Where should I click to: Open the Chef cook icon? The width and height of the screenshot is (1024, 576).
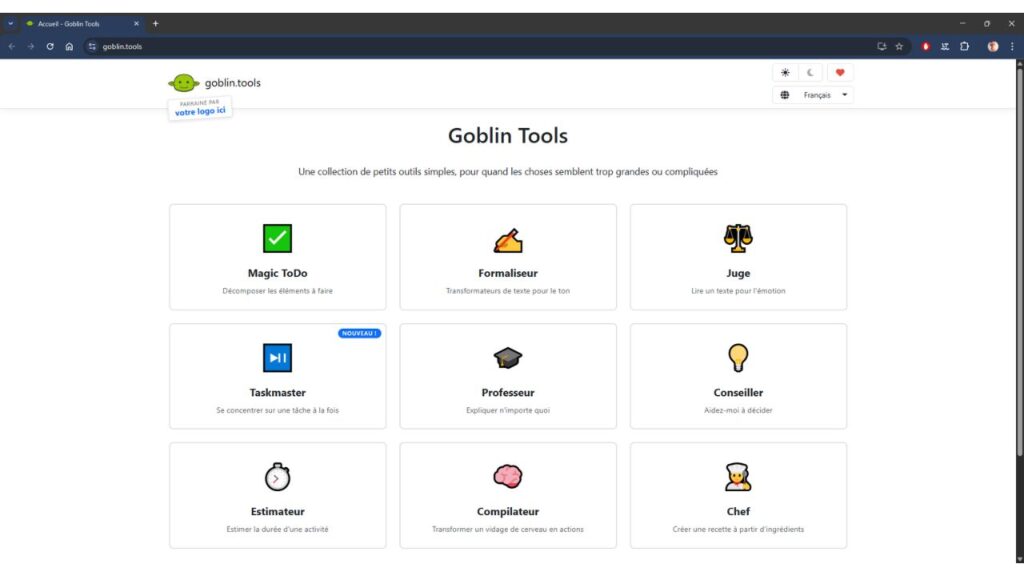pyautogui.click(x=738, y=477)
